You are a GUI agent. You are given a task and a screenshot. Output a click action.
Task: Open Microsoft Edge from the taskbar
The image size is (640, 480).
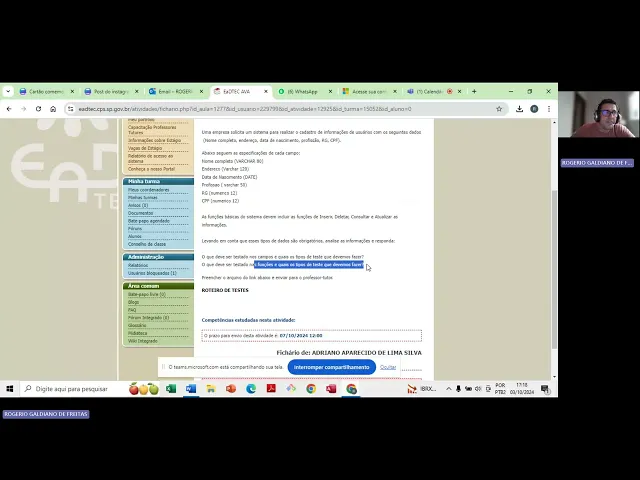[251, 389]
